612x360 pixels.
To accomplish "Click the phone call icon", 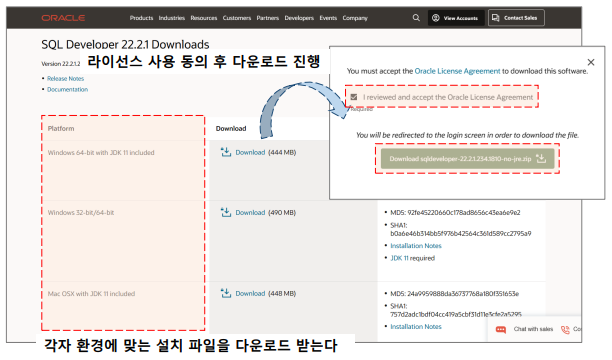I will coord(565,330).
